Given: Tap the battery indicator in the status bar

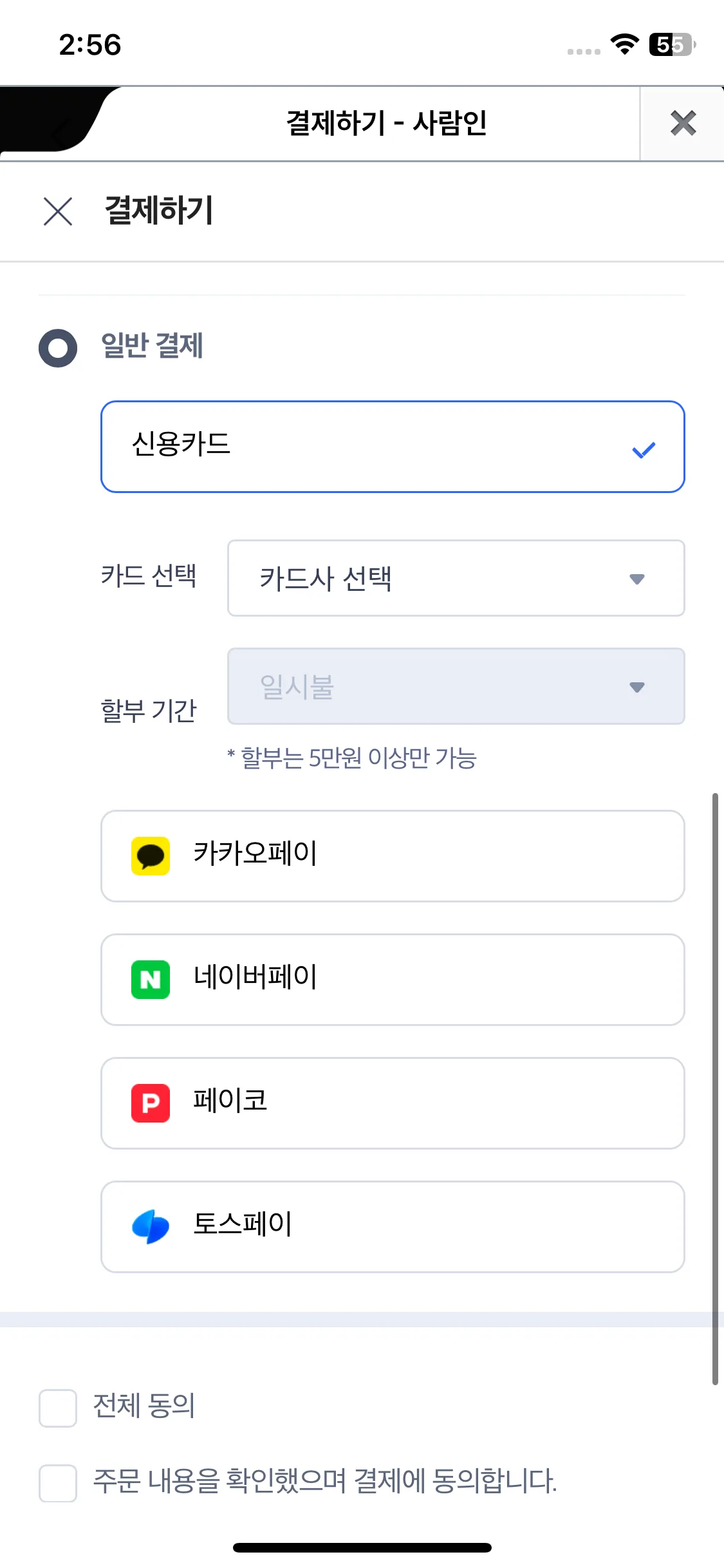Looking at the screenshot, I should pyautogui.click(x=672, y=44).
